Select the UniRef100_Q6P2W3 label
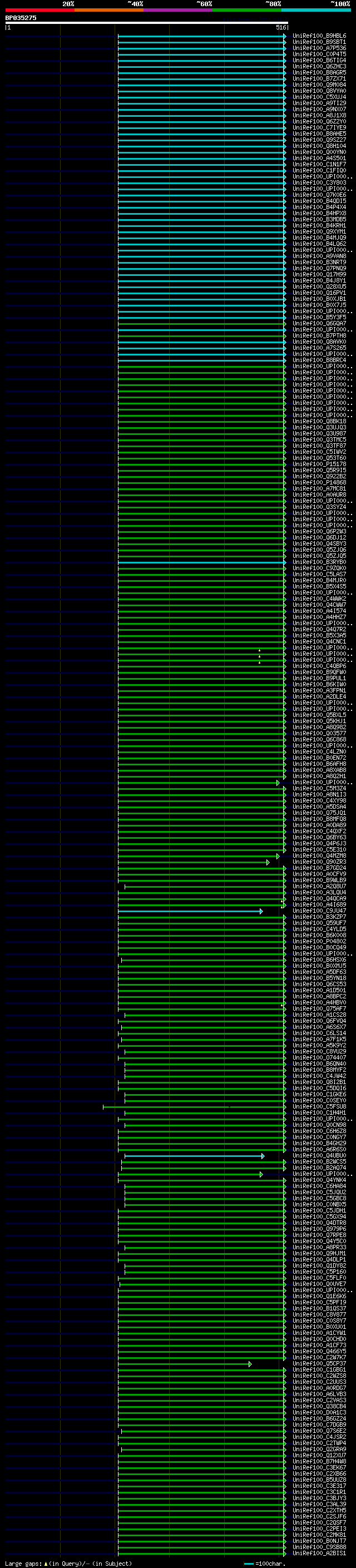This screenshot has width=356, height=1568. click(x=319, y=531)
